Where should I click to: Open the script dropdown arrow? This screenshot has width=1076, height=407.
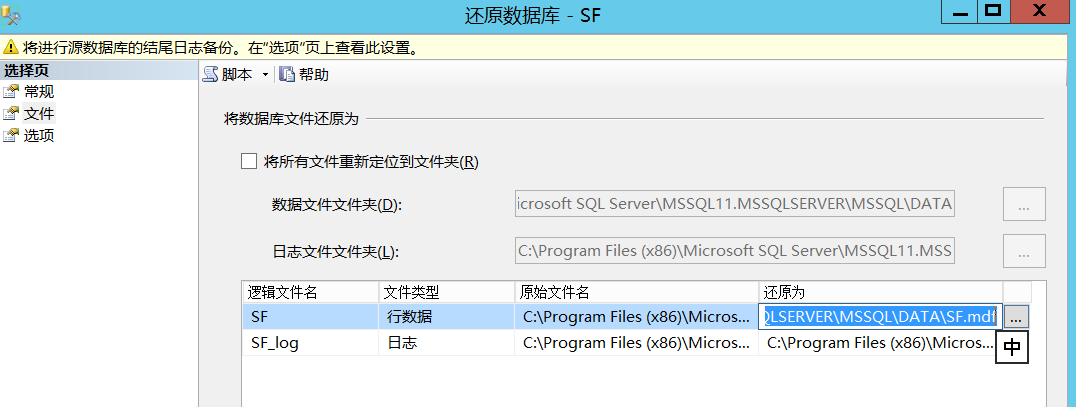(x=265, y=75)
